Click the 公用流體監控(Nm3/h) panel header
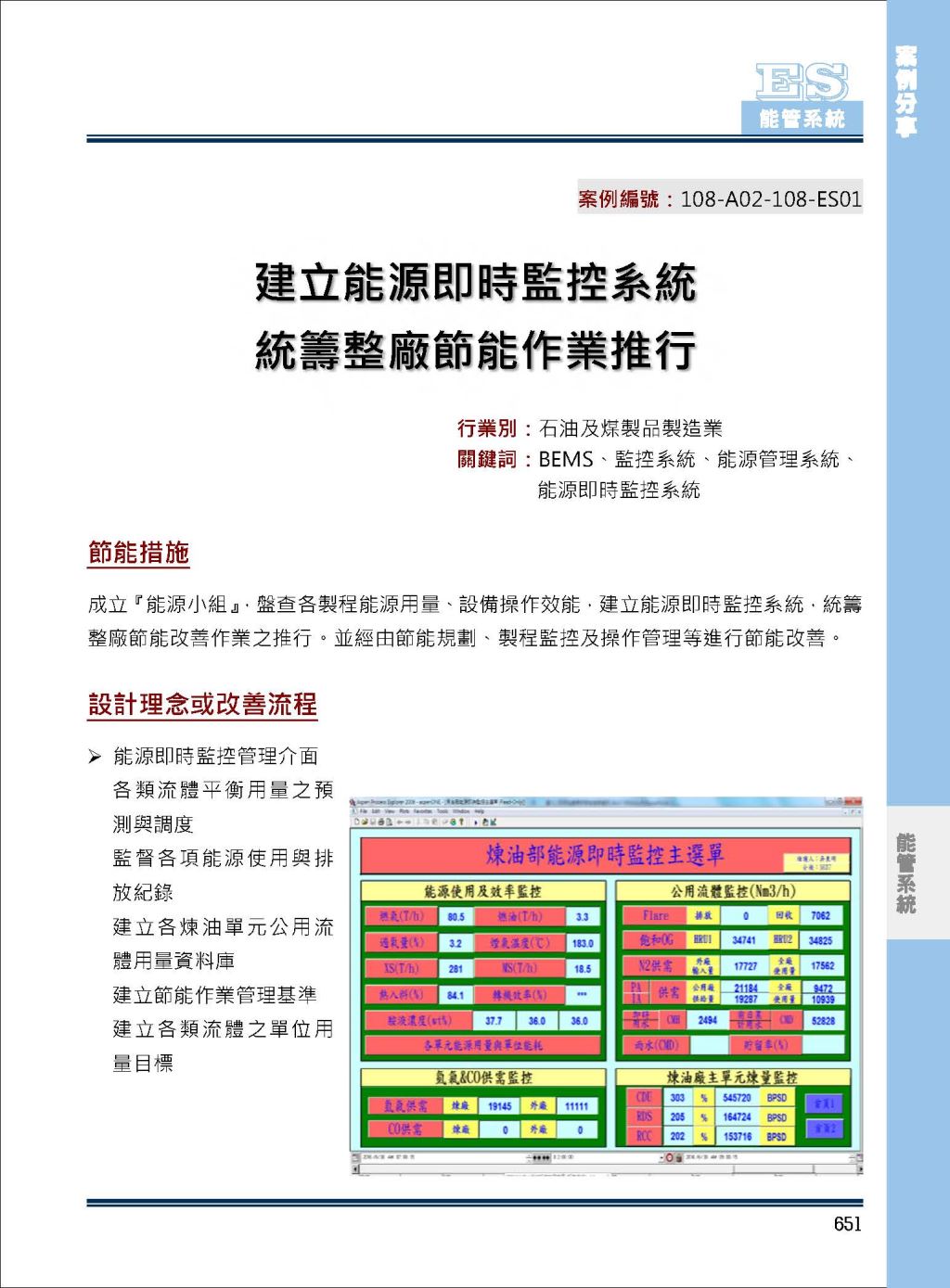The width and height of the screenshot is (950, 1288). (733, 891)
